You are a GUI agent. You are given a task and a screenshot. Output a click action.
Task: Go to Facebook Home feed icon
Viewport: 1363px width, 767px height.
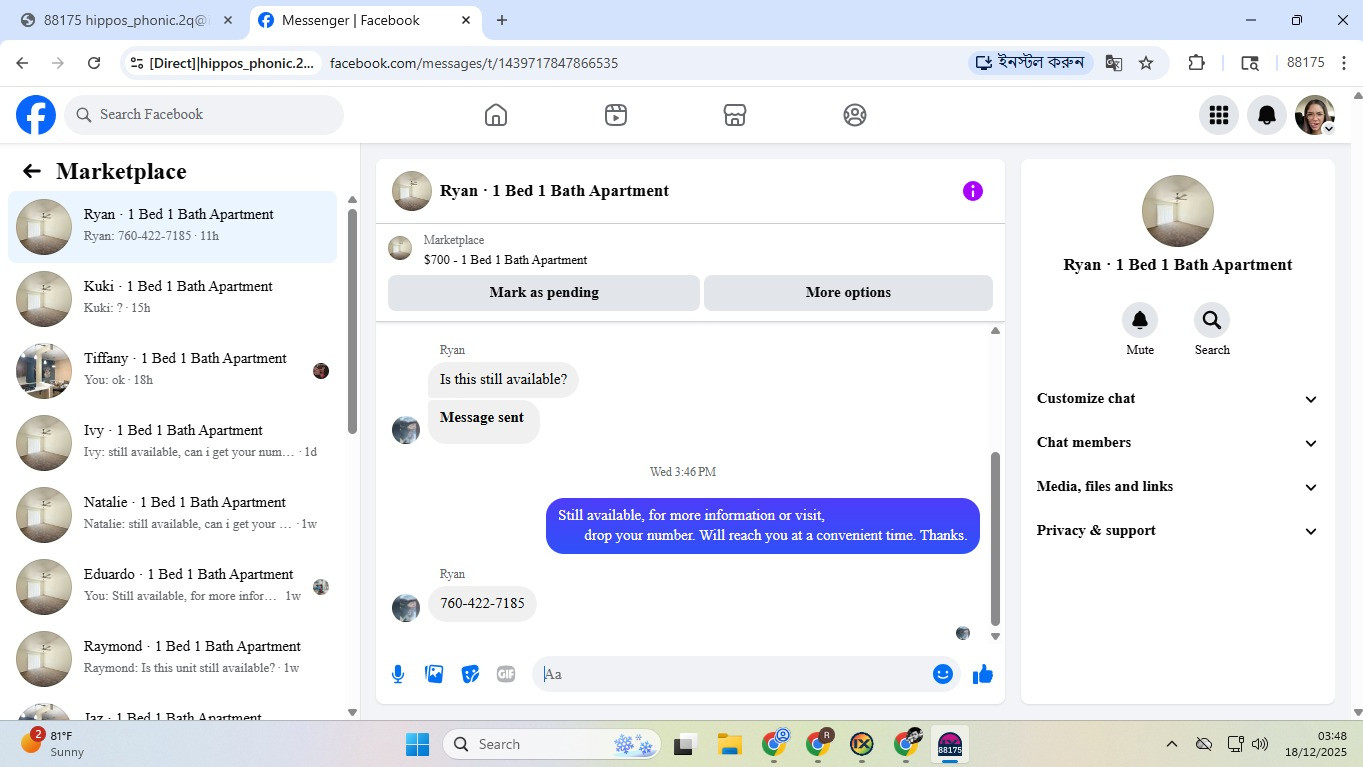click(496, 115)
